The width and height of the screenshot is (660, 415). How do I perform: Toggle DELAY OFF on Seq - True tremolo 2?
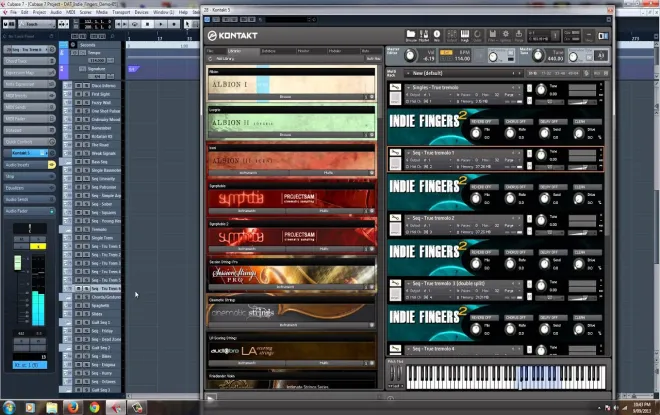551,252
